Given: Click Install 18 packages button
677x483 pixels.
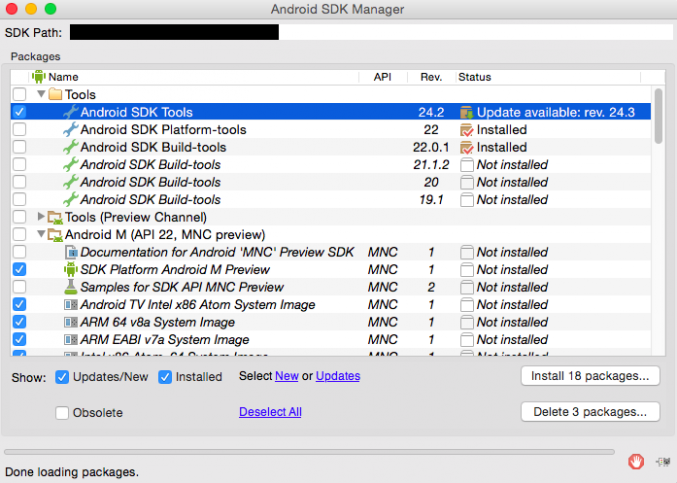Looking at the screenshot, I should (x=590, y=376).
